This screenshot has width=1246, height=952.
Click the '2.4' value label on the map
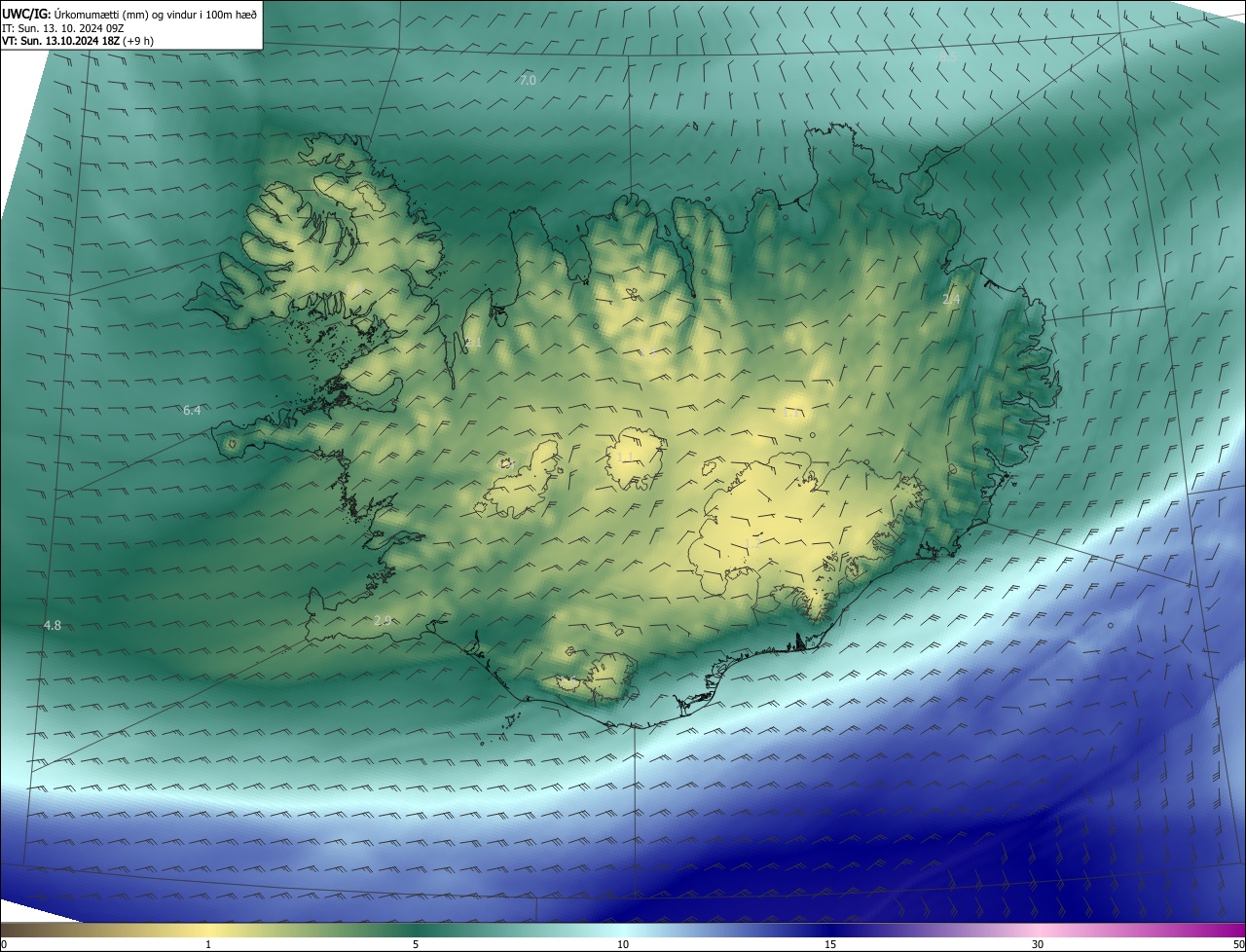click(951, 300)
